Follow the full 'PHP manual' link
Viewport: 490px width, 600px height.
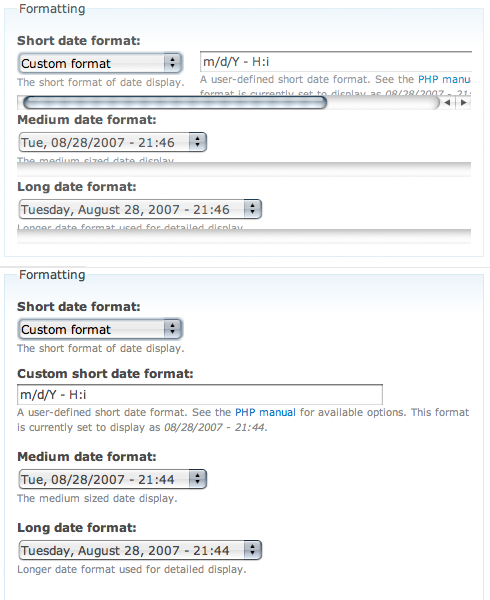(x=265, y=412)
